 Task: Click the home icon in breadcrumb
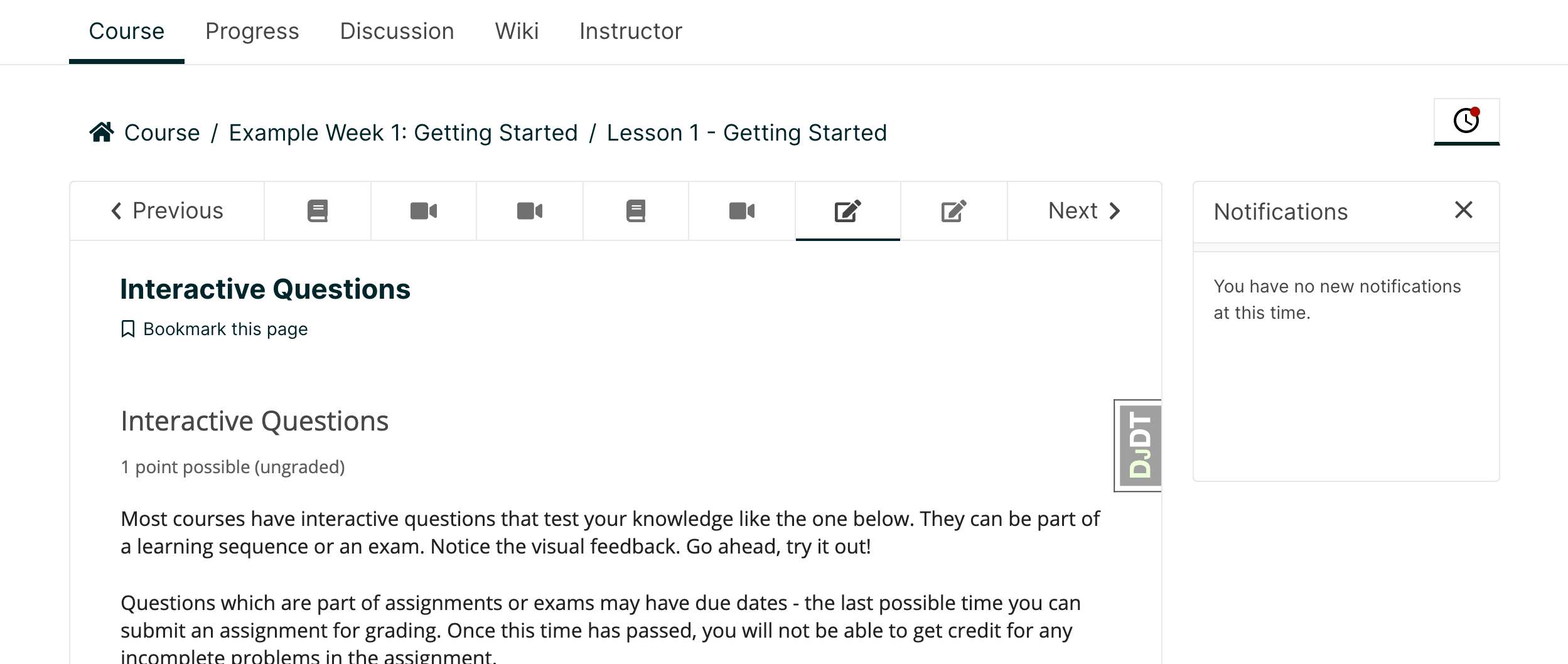(x=102, y=132)
